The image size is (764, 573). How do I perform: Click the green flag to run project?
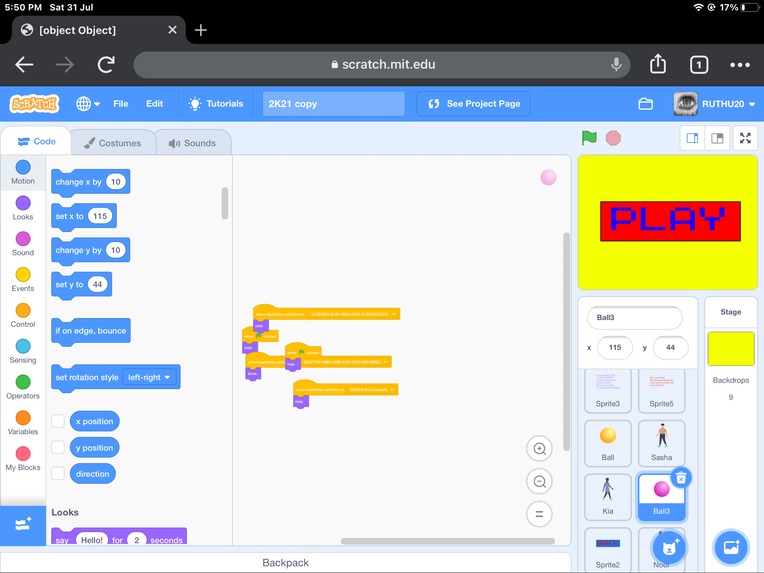(x=589, y=138)
